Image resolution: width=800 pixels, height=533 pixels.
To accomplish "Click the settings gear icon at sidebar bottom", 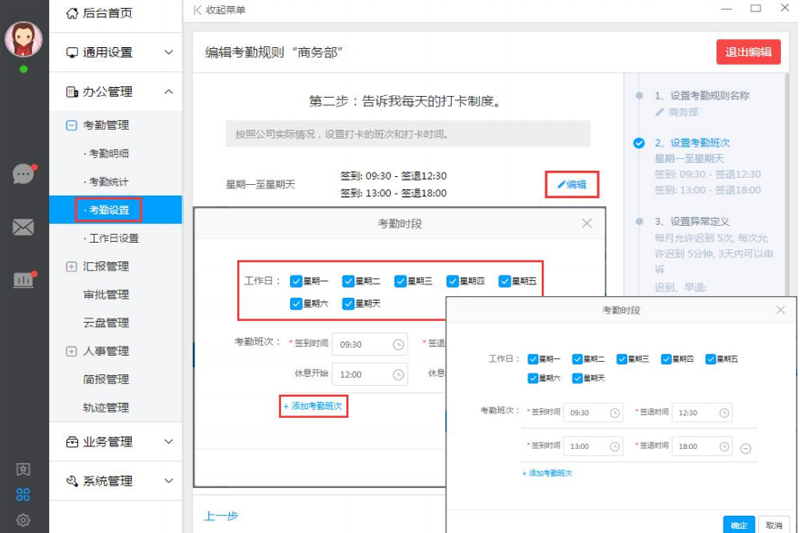I will click(x=23, y=520).
